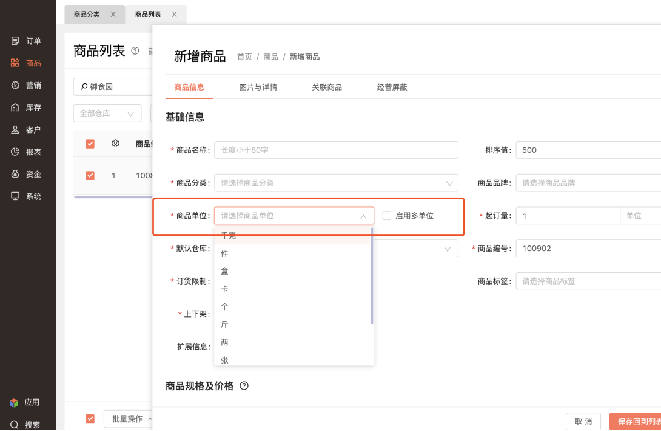Open 库存 (Inventory) in the sidebar
Screen dimensions: 661x431
[26, 107]
